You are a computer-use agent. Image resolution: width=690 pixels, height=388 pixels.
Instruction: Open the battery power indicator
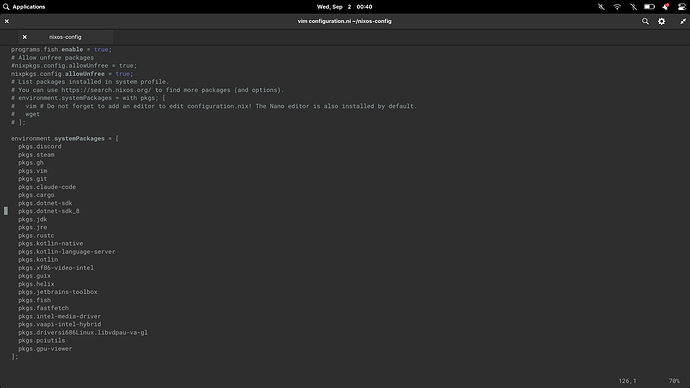point(649,7)
